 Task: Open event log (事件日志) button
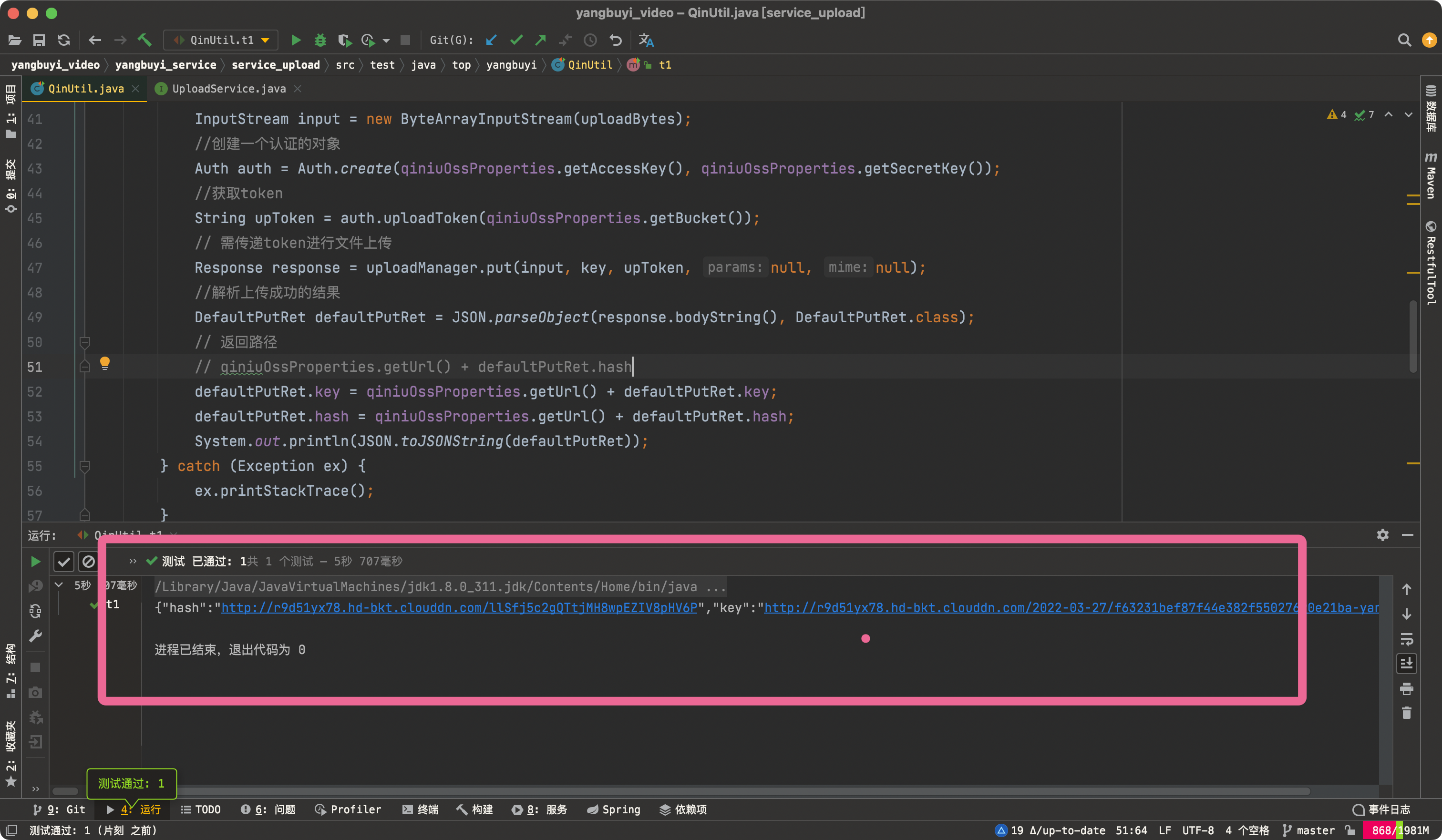pyautogui.click(x=1381, y=809)
